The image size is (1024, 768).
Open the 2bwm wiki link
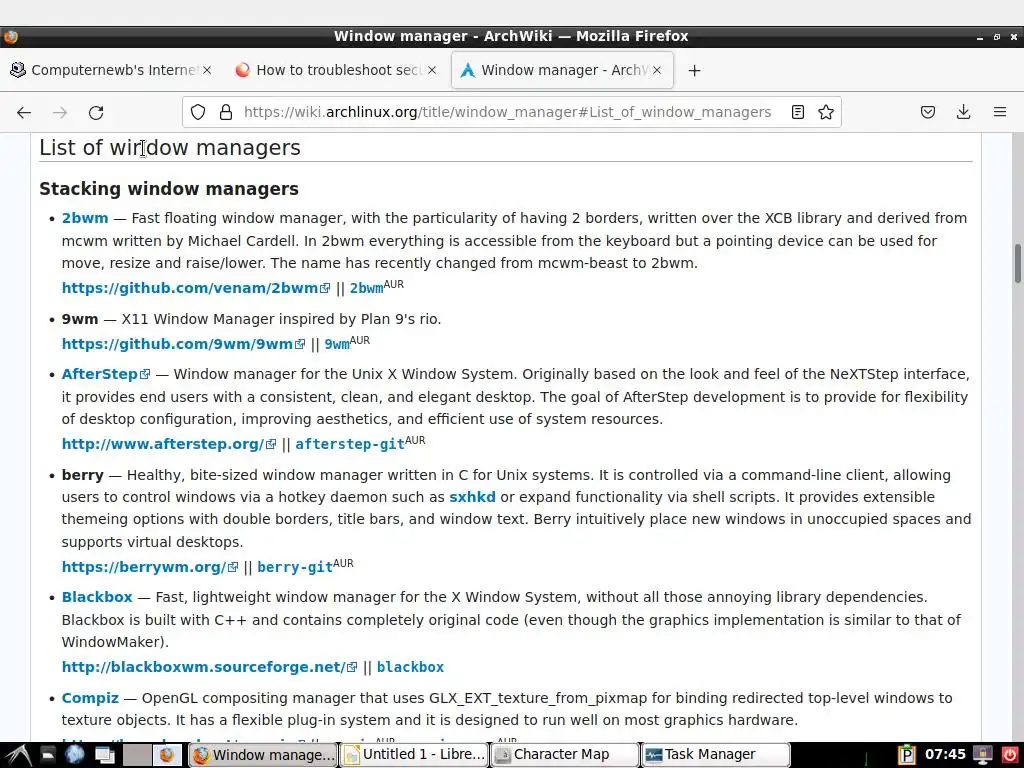85,218
